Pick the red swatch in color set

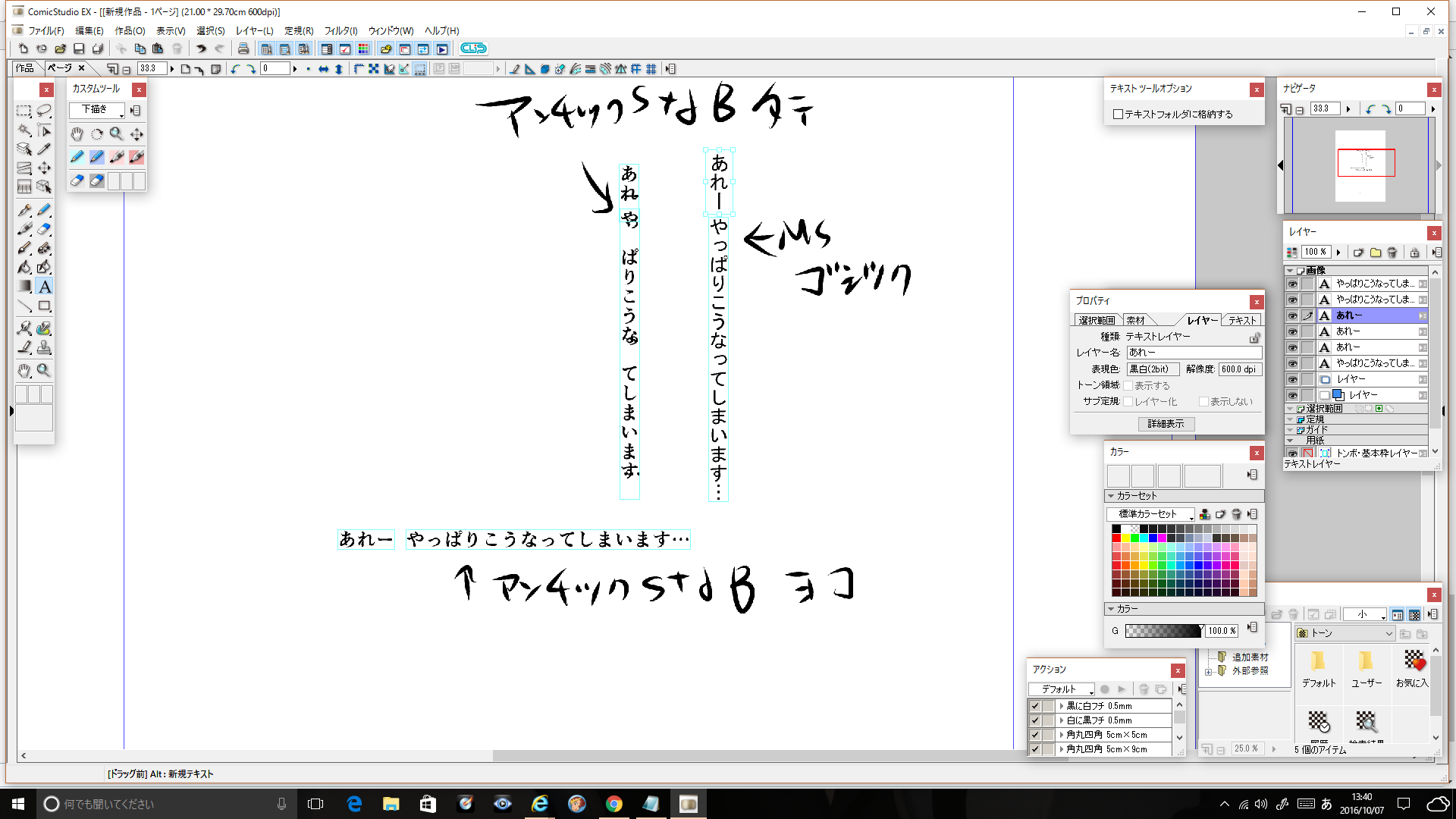click(1116, 538)
